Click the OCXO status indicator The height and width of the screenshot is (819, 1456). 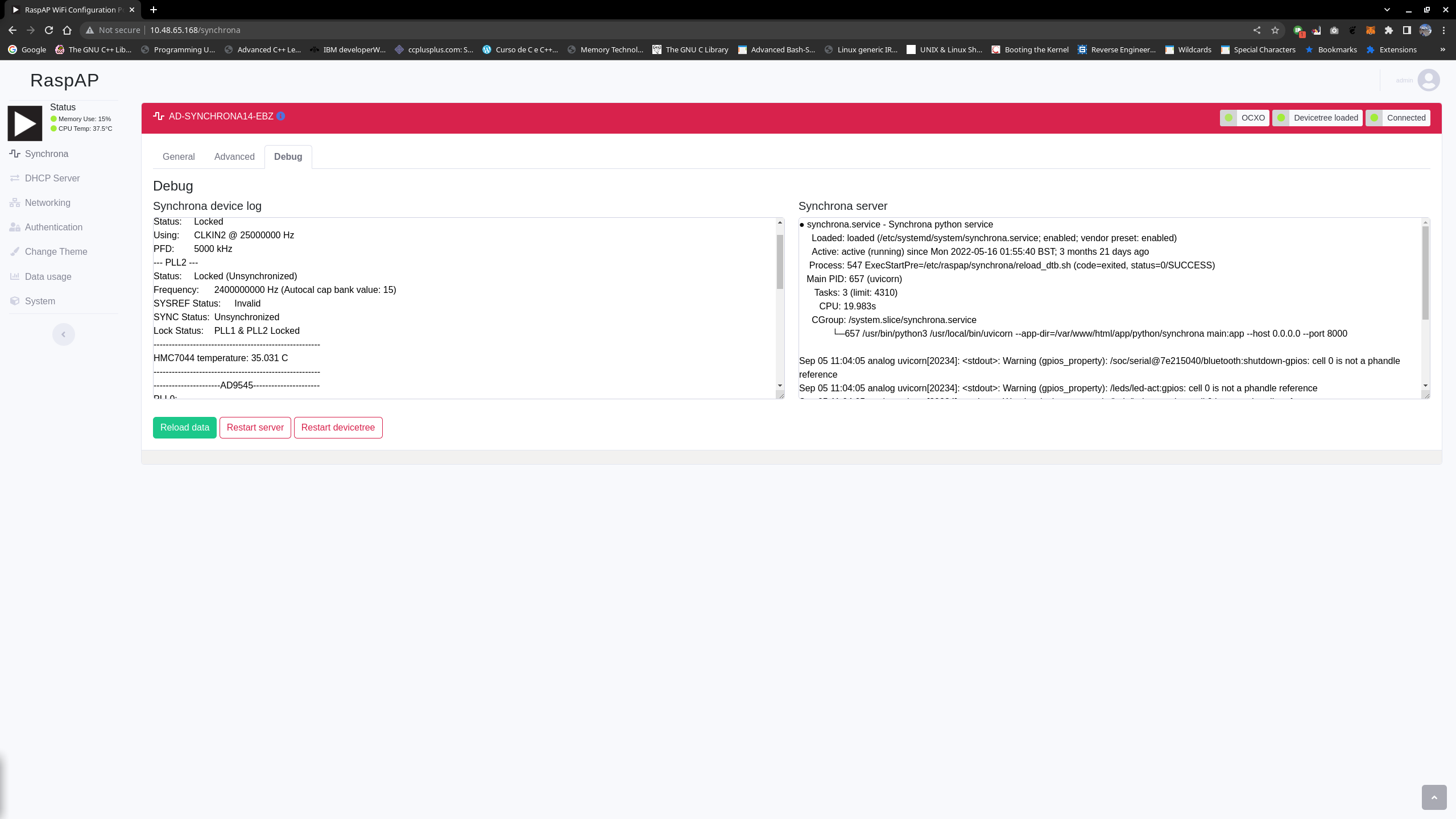pos(1244,118)
